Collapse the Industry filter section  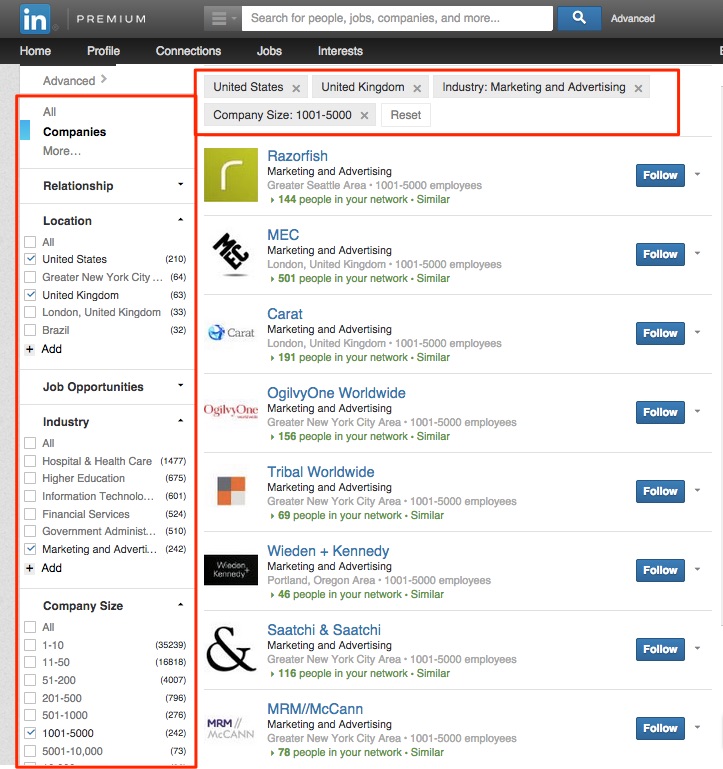click(x=181, y=421)
